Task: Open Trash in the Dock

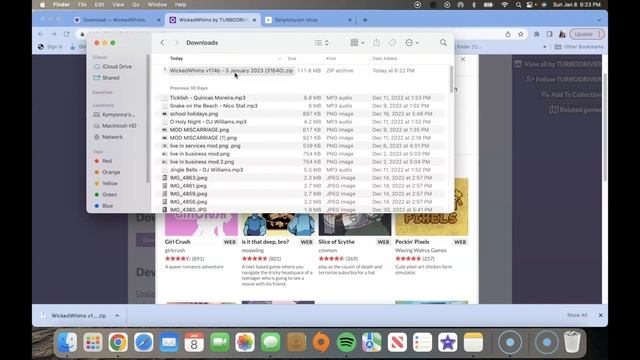Action: (x=572, y=342)
